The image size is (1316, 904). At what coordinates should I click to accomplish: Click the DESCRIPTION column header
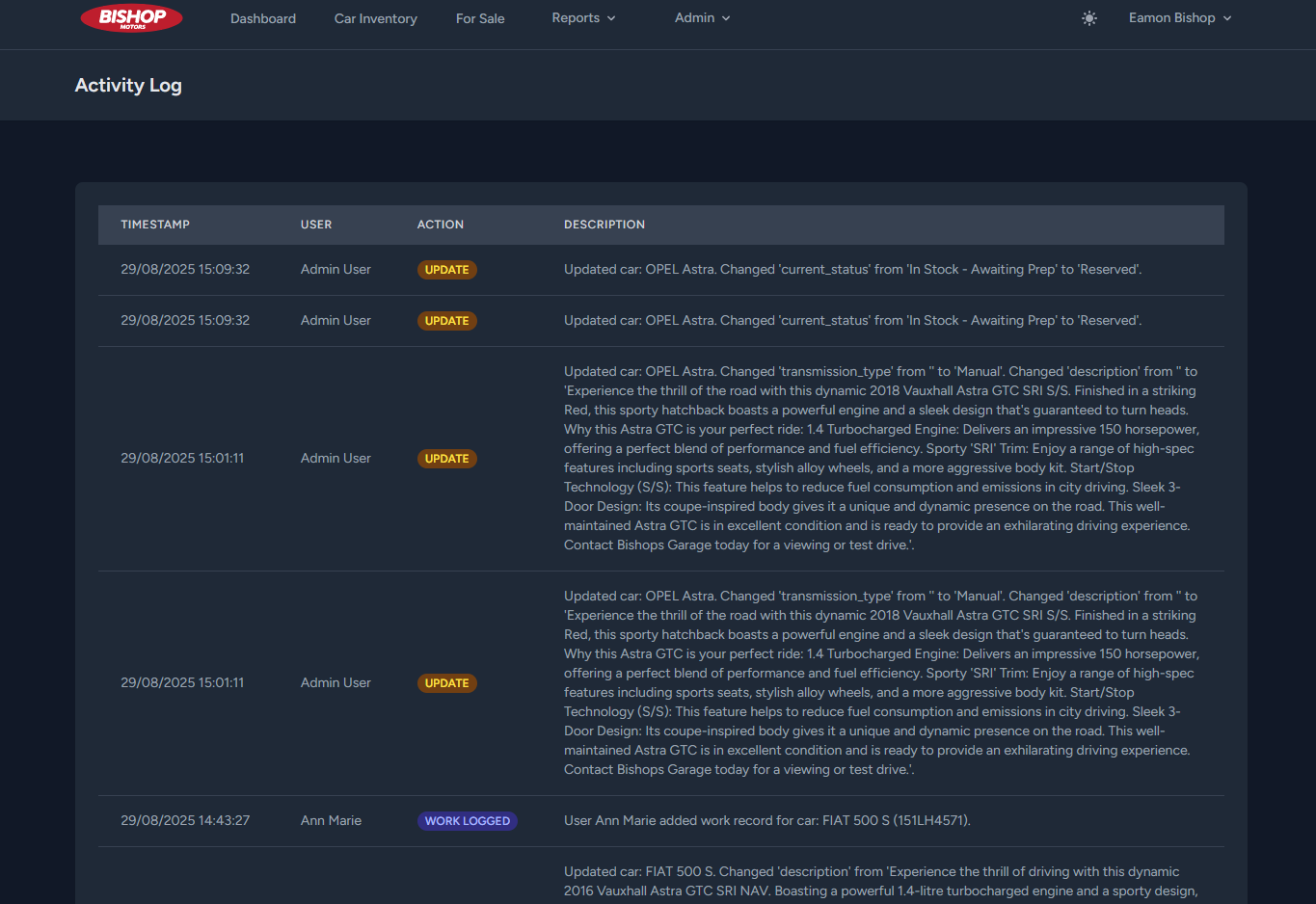(x=604, y=224)
